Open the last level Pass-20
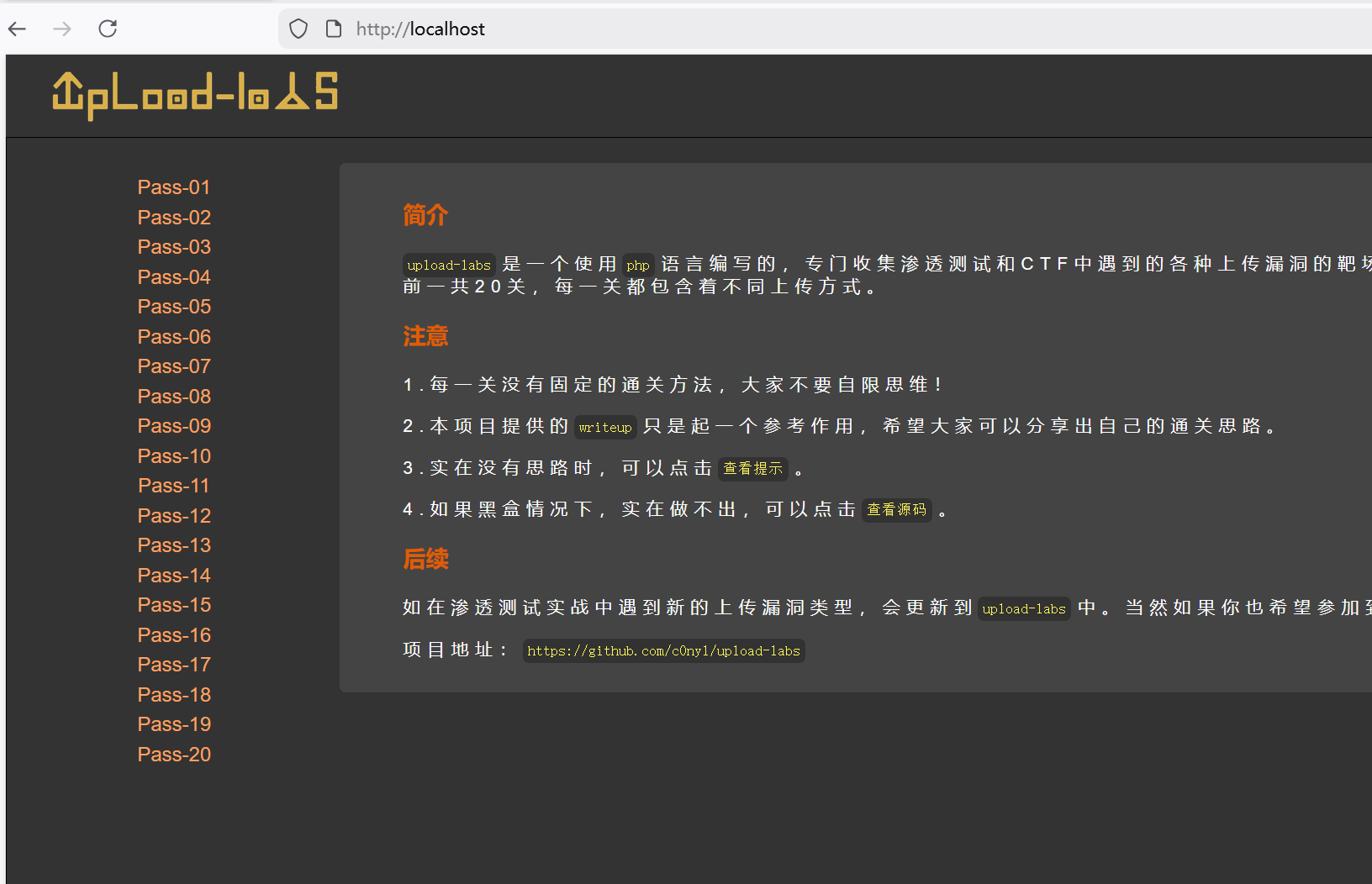 point(174,755)
